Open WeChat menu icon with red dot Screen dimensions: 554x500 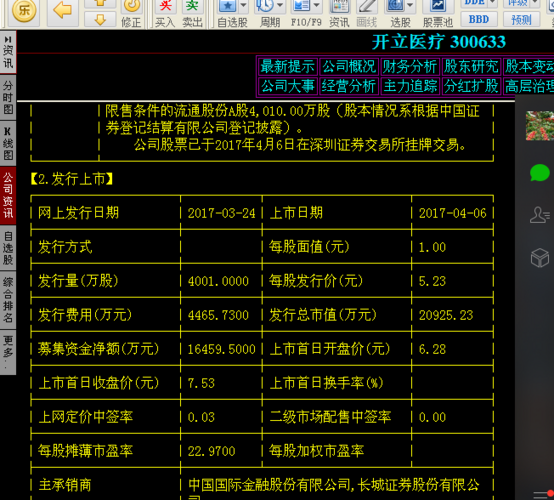(x=544, y=494)
